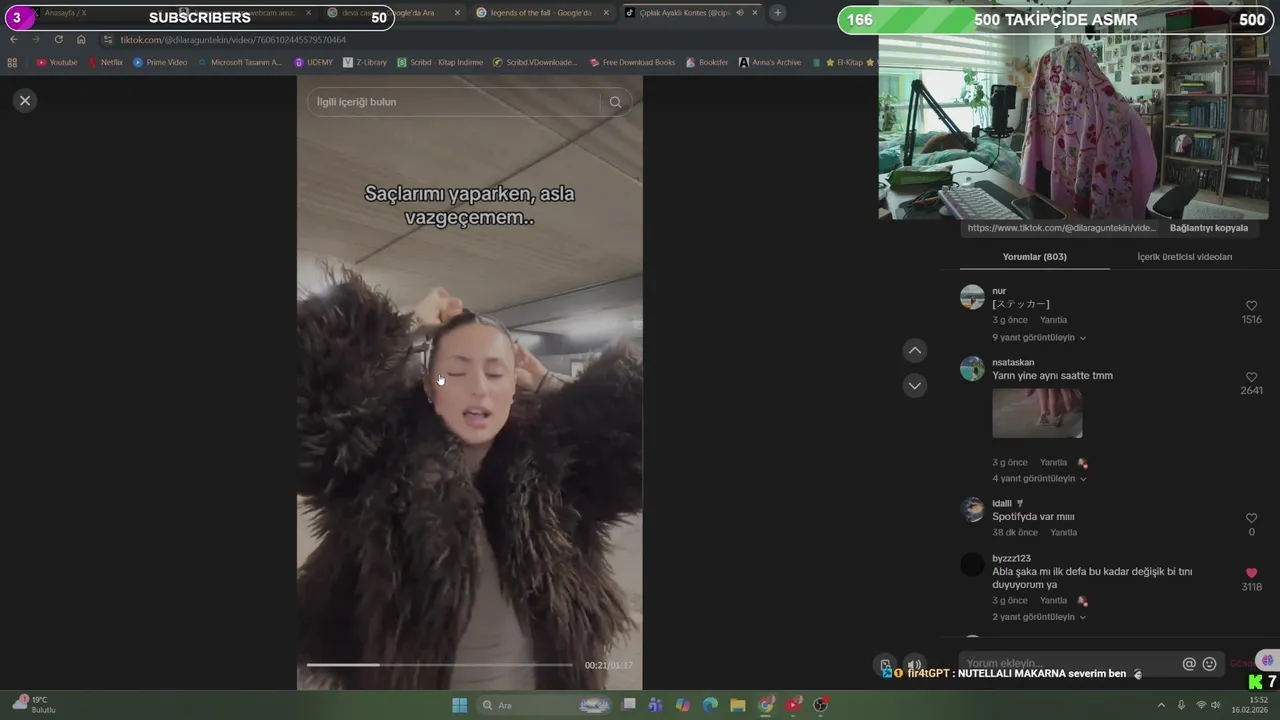Go to previous video with up arrow
Viewport: 1280px width, 720px height.
[915, 350]
